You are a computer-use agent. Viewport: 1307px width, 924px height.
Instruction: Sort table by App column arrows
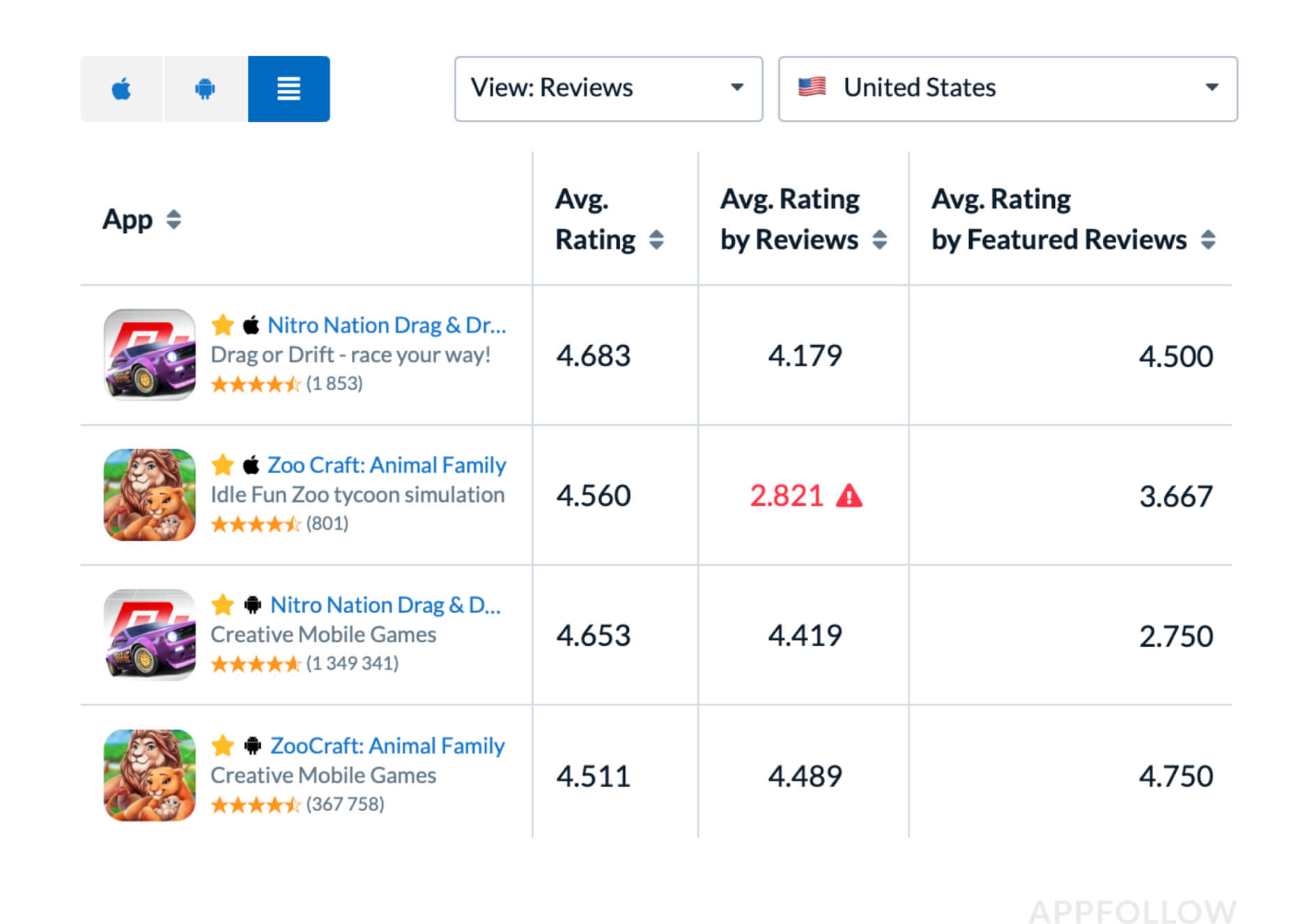point(173,220)
